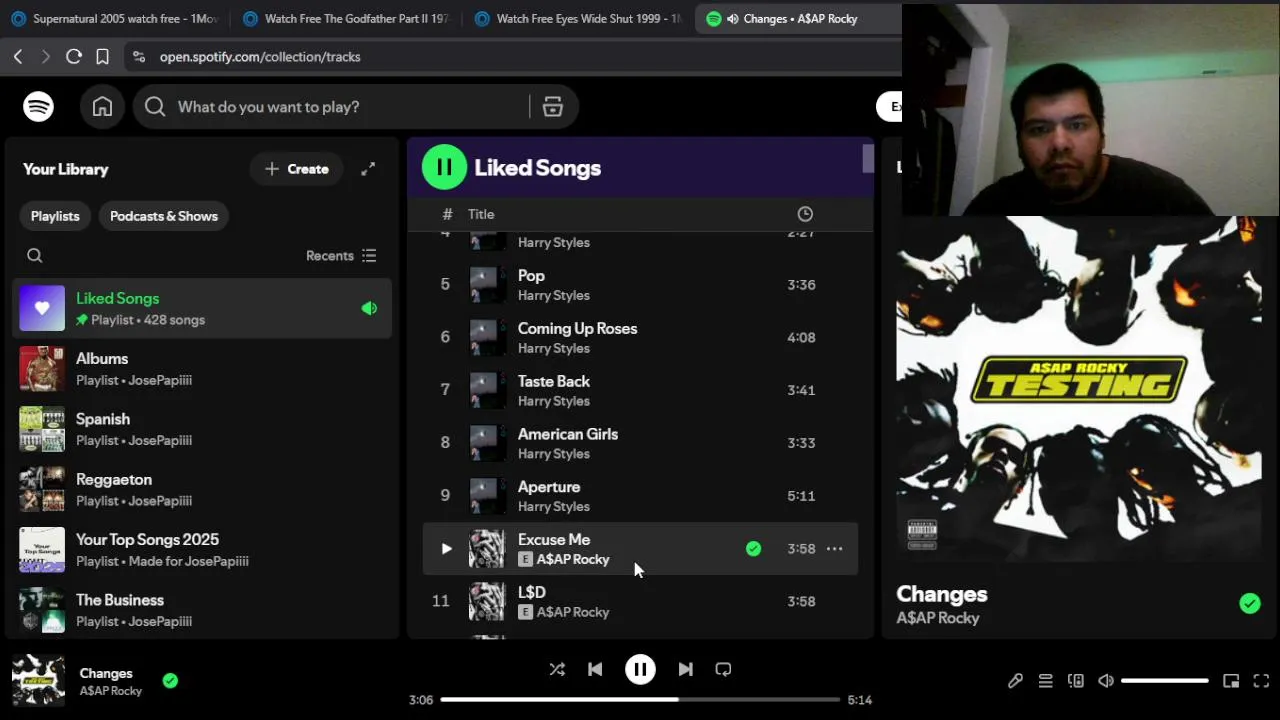1280x720 pixels.
Task: Toggle repeat mode
Action: [723, 670]
